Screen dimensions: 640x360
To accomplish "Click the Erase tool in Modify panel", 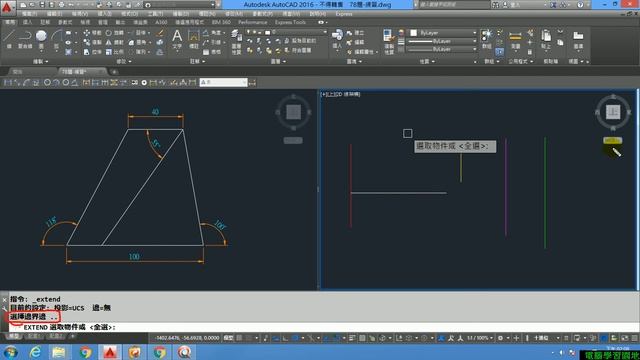I will [160, 33].
